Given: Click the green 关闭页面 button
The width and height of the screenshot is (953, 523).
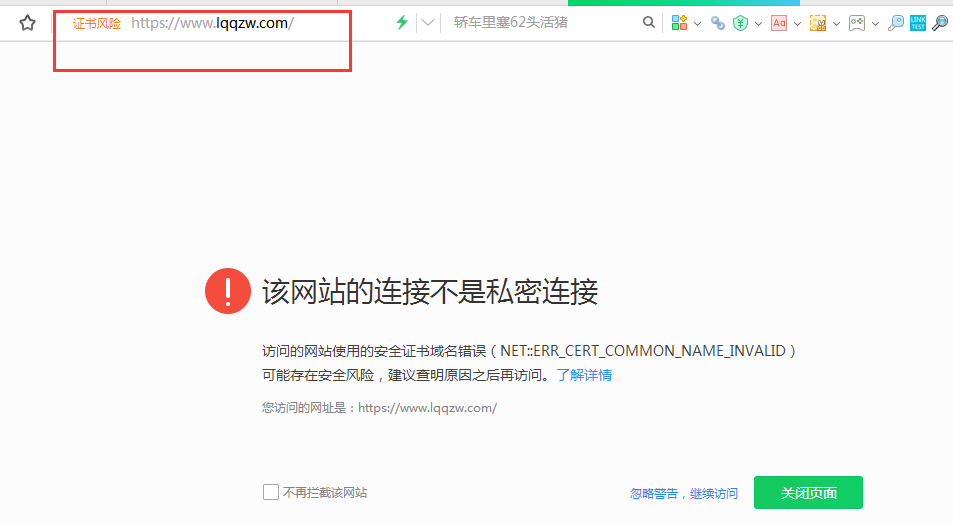Looking at the screenshot, I should click(808, 492).
